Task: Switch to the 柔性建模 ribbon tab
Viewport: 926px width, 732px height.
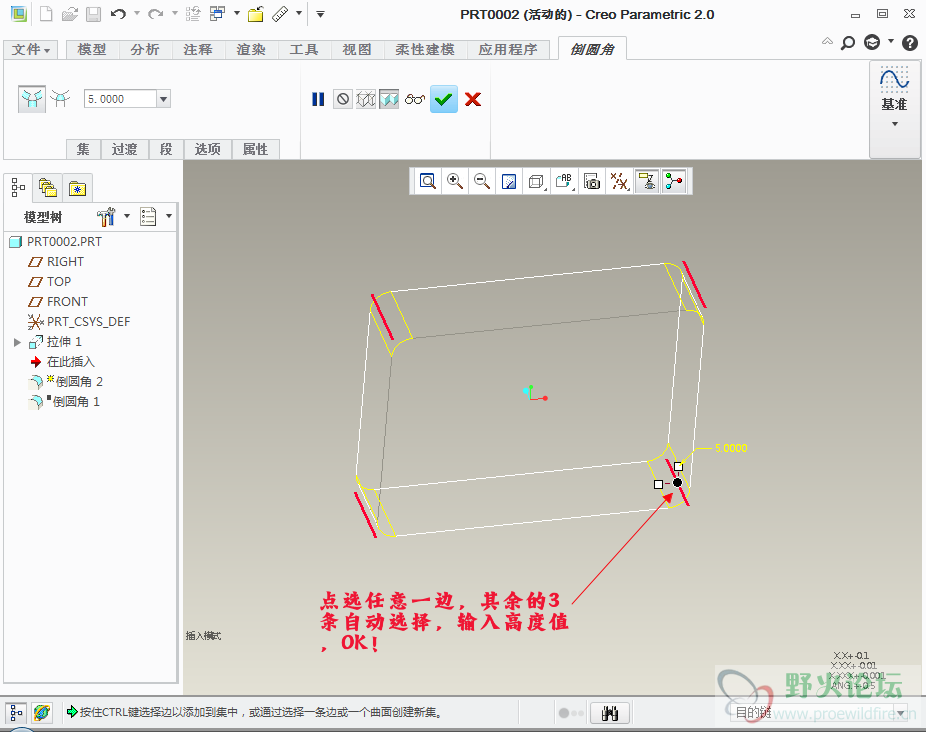Action: (x=425, y=50)
